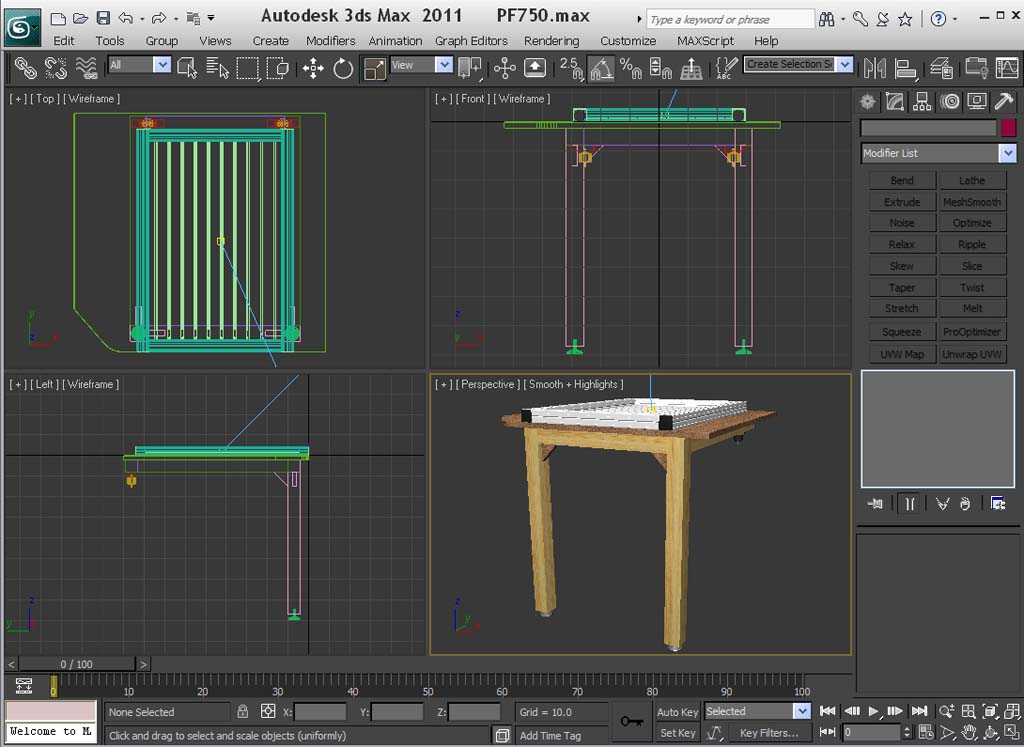Screen dimensions: 1024x747
Task: Switch to the Modify panel tab
Action: coord(895,101)
